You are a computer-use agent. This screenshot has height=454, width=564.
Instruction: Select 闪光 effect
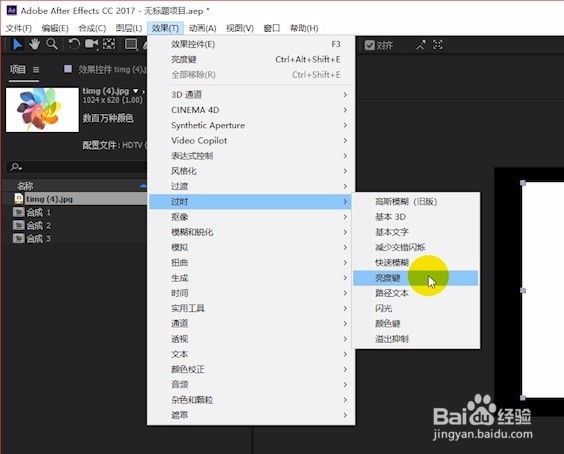pos(416,308)
